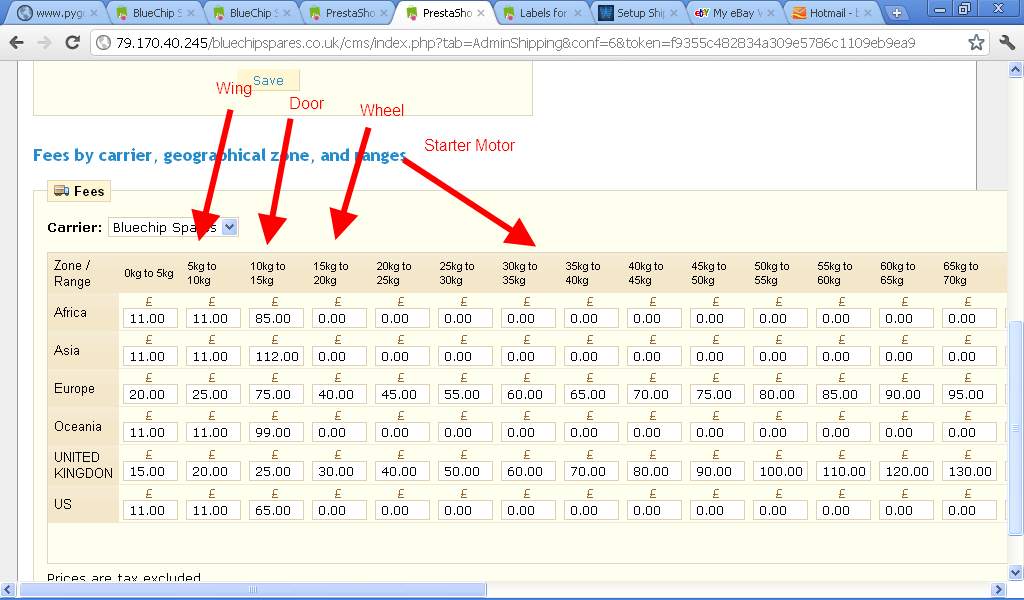Edit US 5kg to 10kg fee field

coord(213,511)
